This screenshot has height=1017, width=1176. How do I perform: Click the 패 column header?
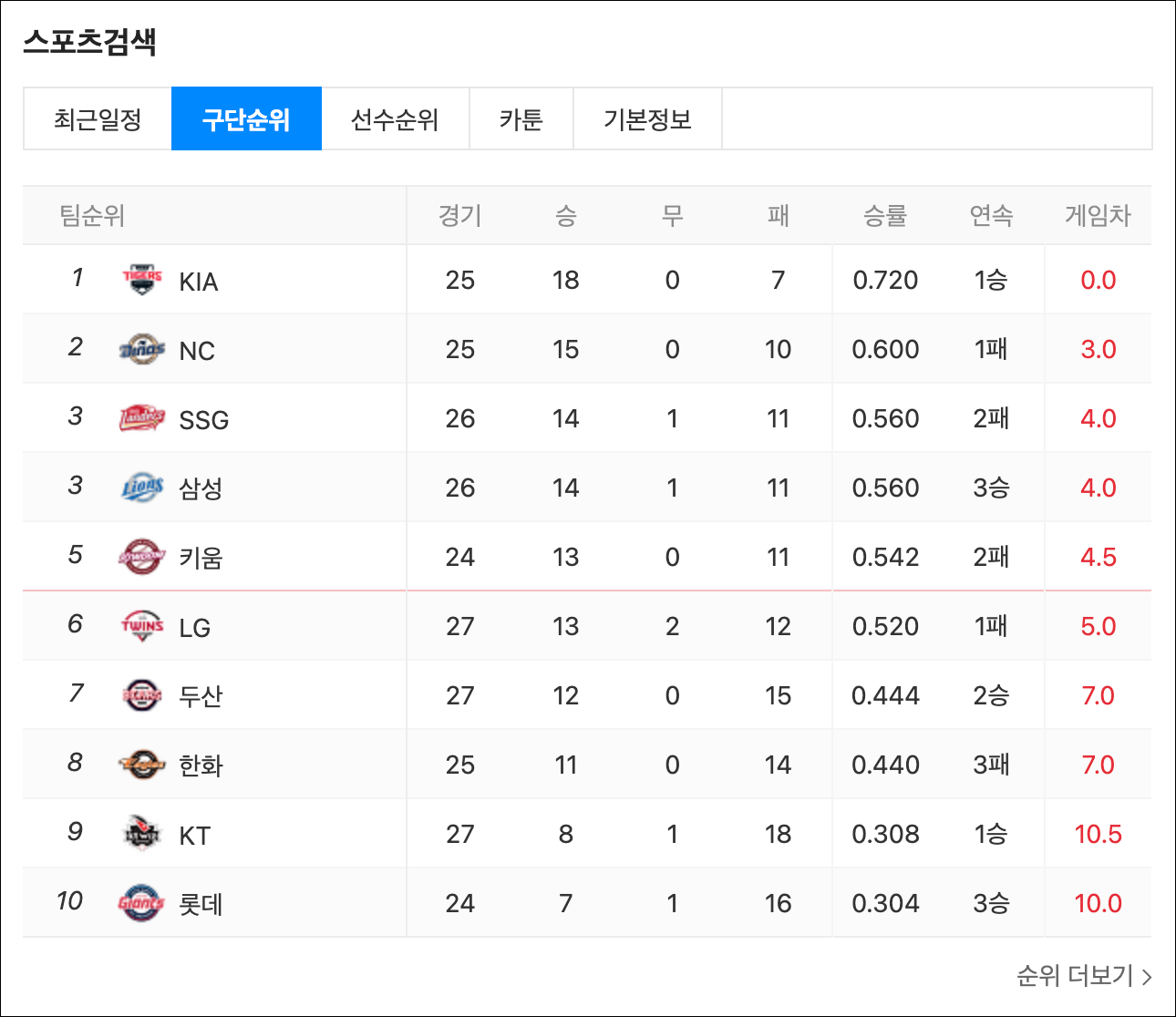click(x=778, y=216)
